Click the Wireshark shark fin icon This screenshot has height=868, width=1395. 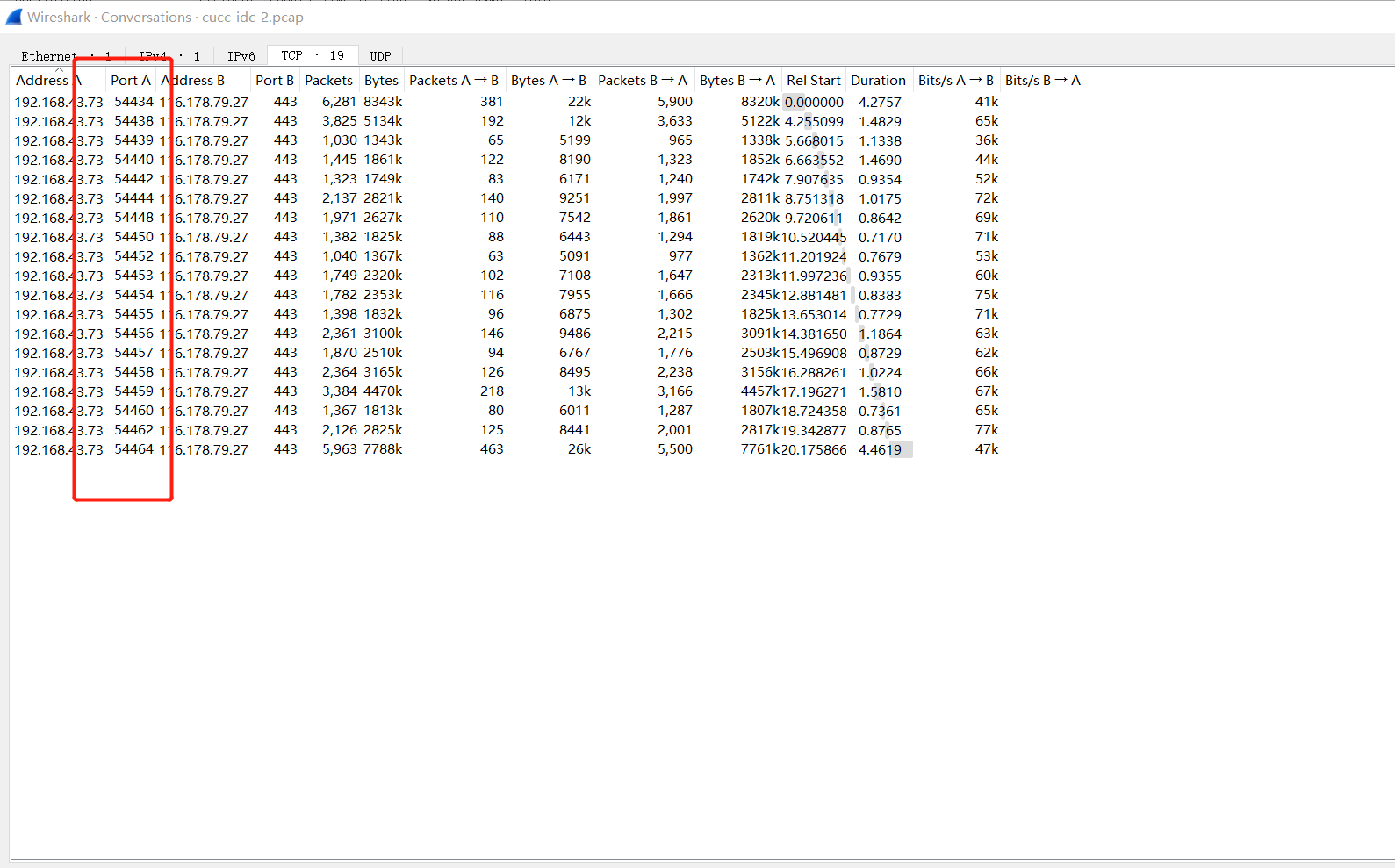tap(13, 17)
